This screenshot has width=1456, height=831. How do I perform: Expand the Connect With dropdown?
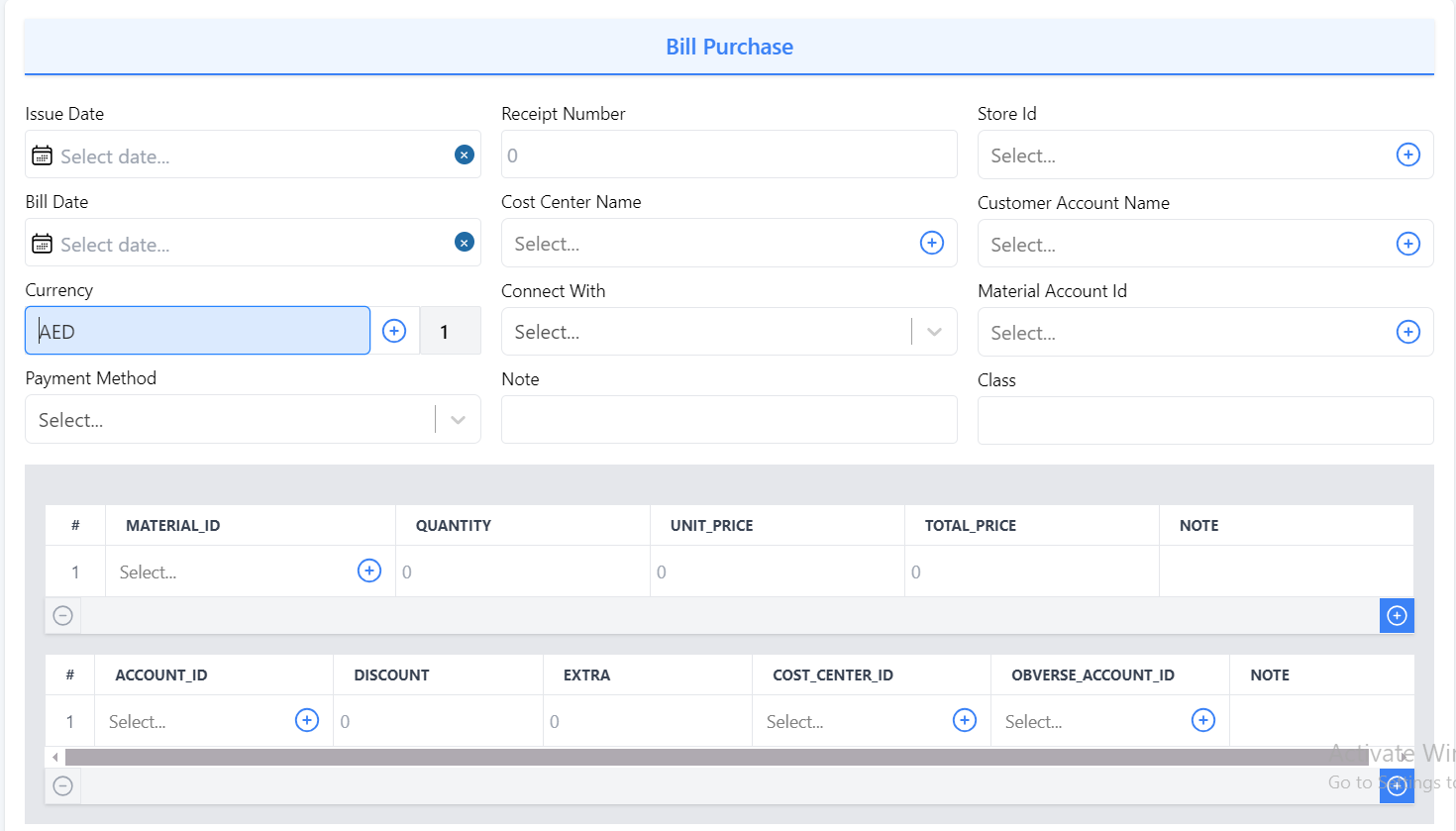point(933,332)
